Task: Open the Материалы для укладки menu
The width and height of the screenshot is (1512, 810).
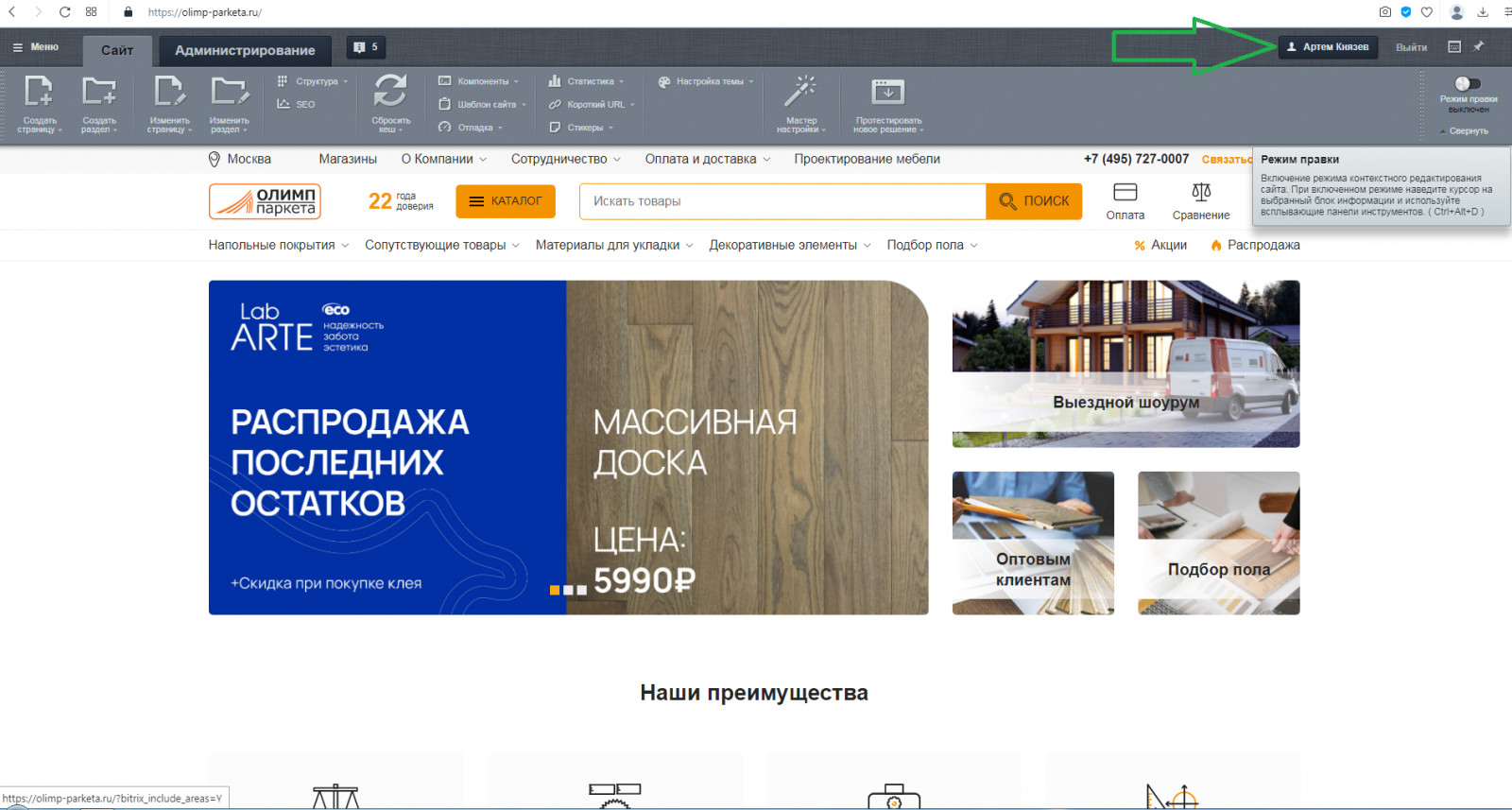Action: 614,245
